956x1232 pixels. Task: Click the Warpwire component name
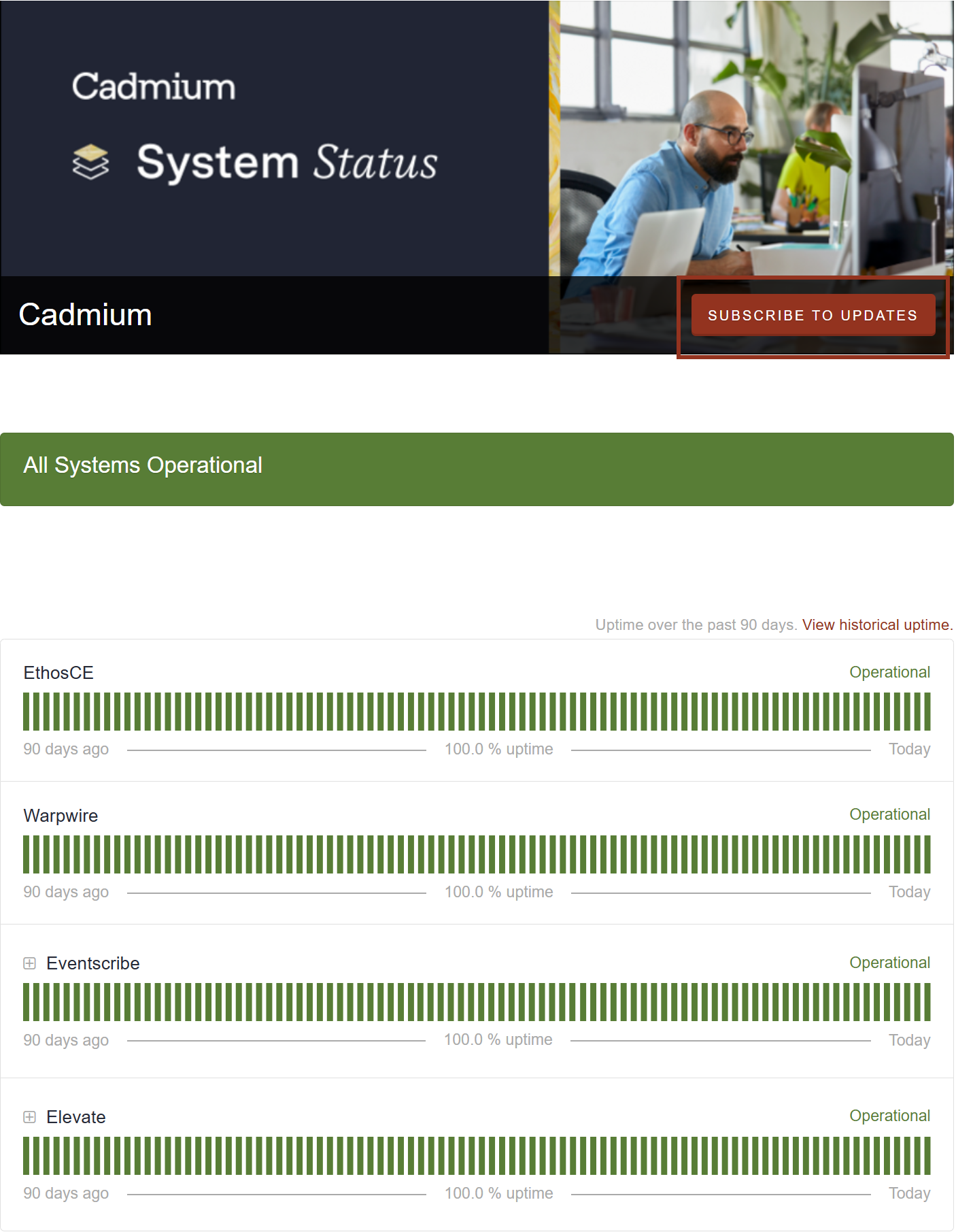pos(61,816)
